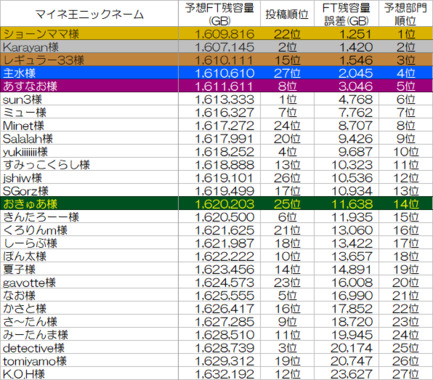
Task: Click the マイネ王ニックネーム column header
Action: pyautogui.click(x=89, y=14)
